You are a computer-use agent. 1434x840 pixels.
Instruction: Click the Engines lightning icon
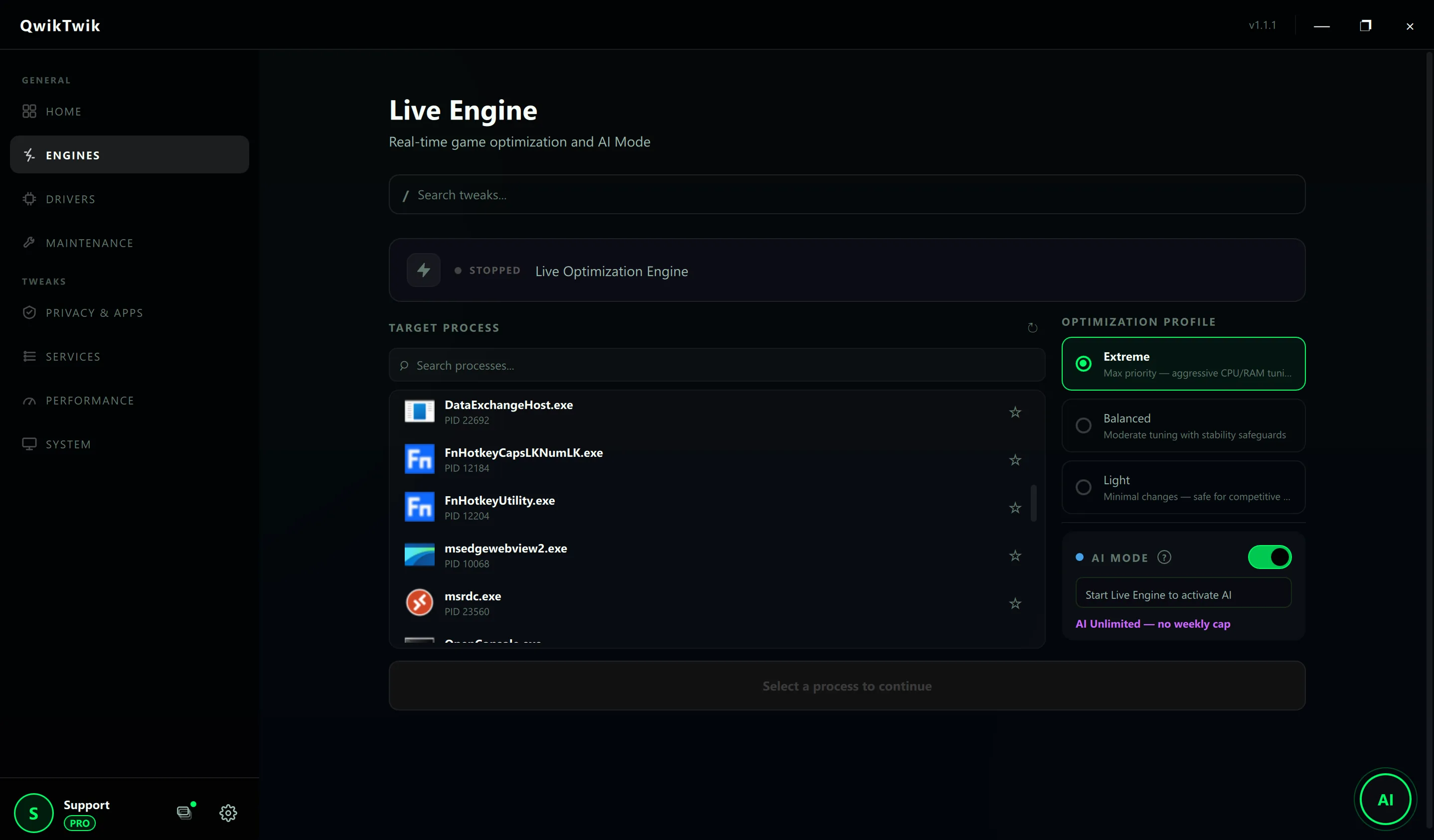[x=29, y=154]
